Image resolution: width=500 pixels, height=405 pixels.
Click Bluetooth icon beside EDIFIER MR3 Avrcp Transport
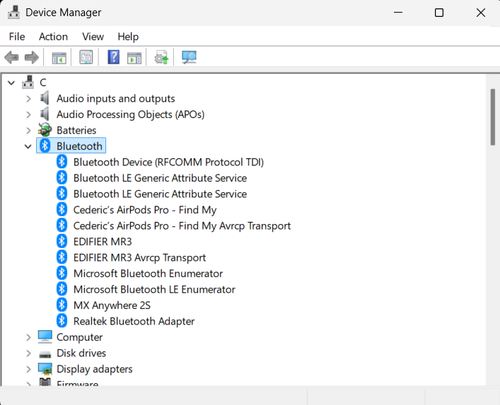click(x=62, y=257)
